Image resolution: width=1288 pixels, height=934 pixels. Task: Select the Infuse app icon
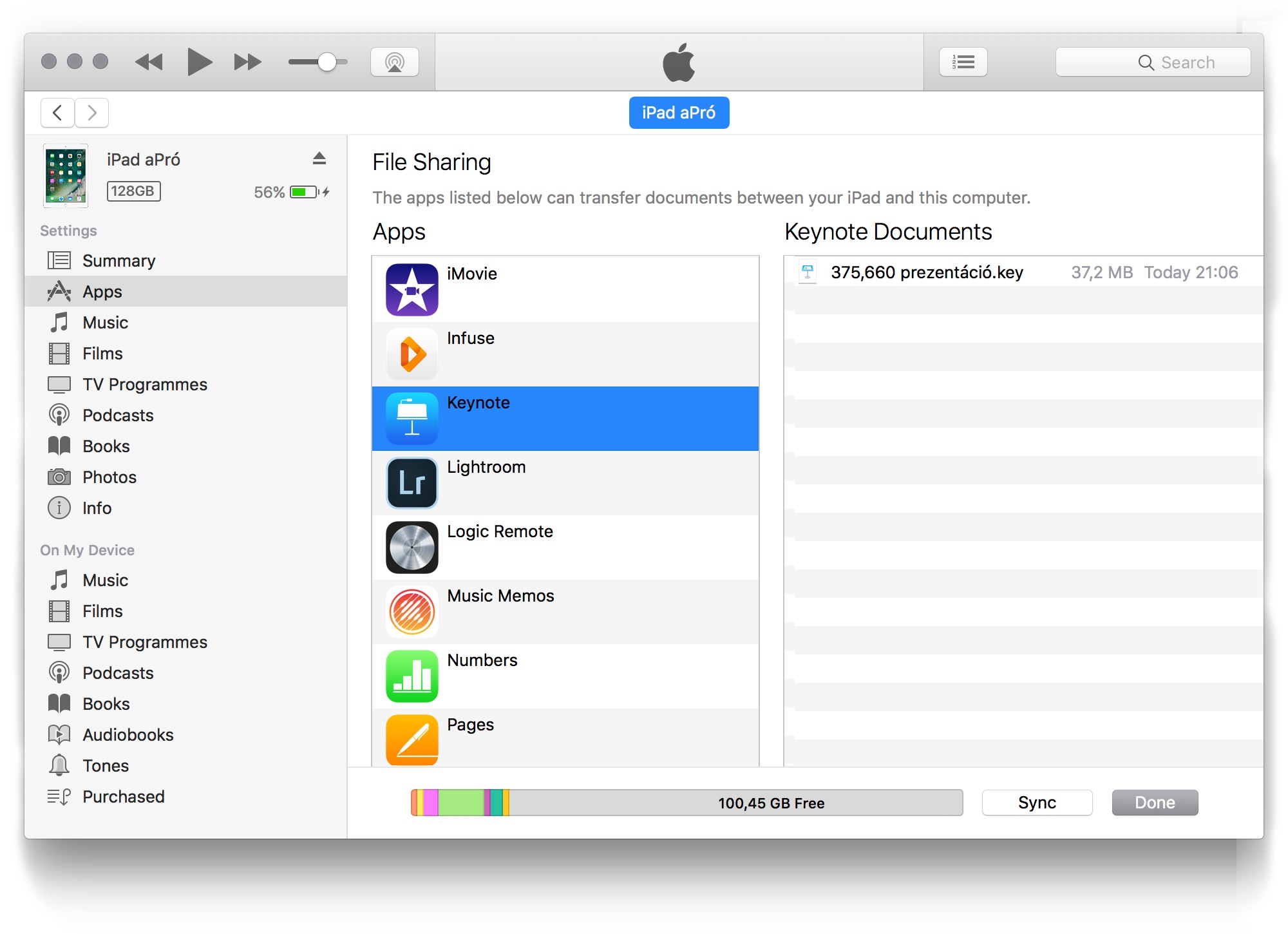(x=412, y=354)
